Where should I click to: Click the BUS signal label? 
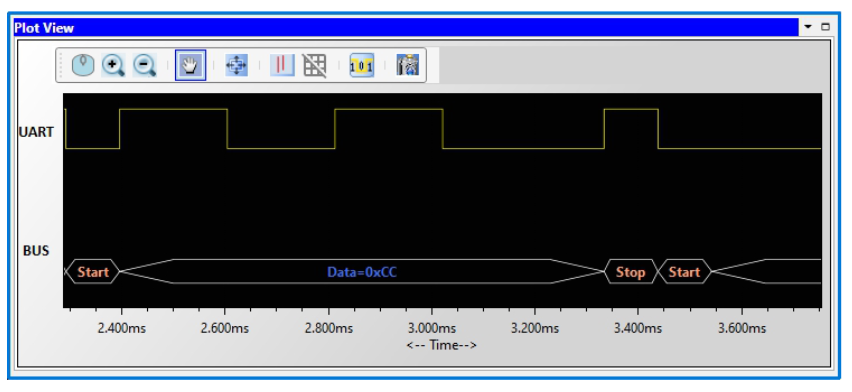pos(36,251)
